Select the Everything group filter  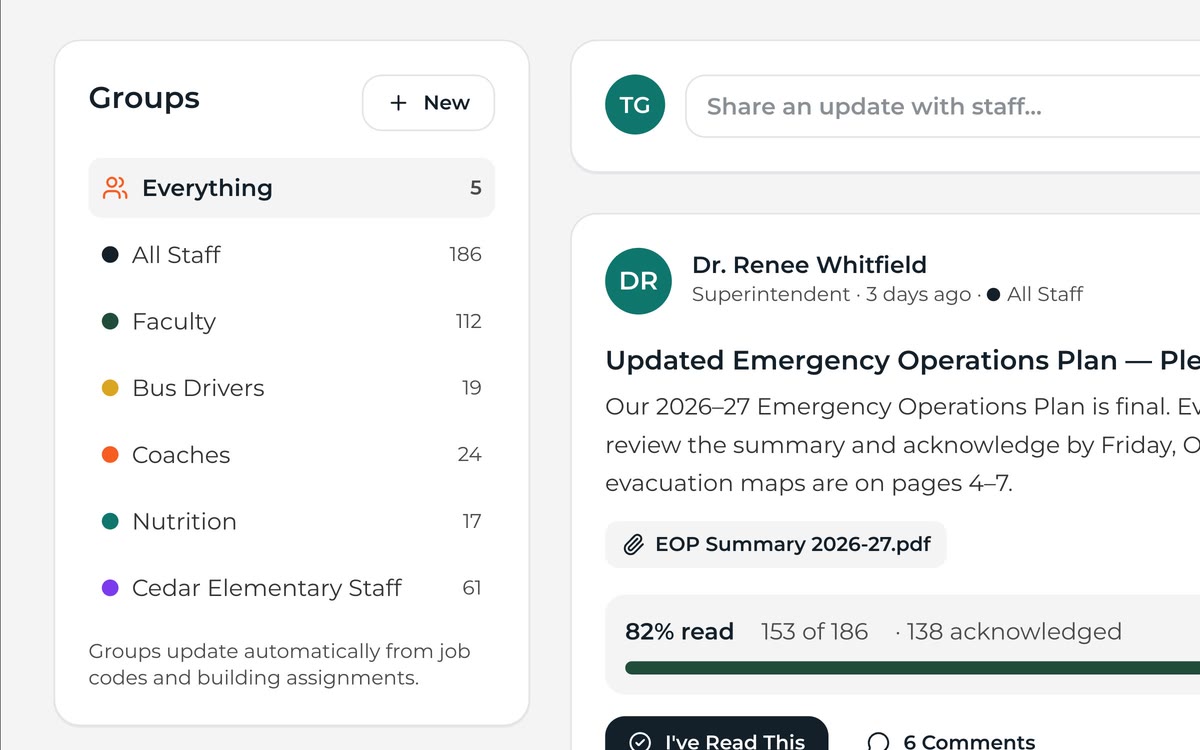(292, 188)
